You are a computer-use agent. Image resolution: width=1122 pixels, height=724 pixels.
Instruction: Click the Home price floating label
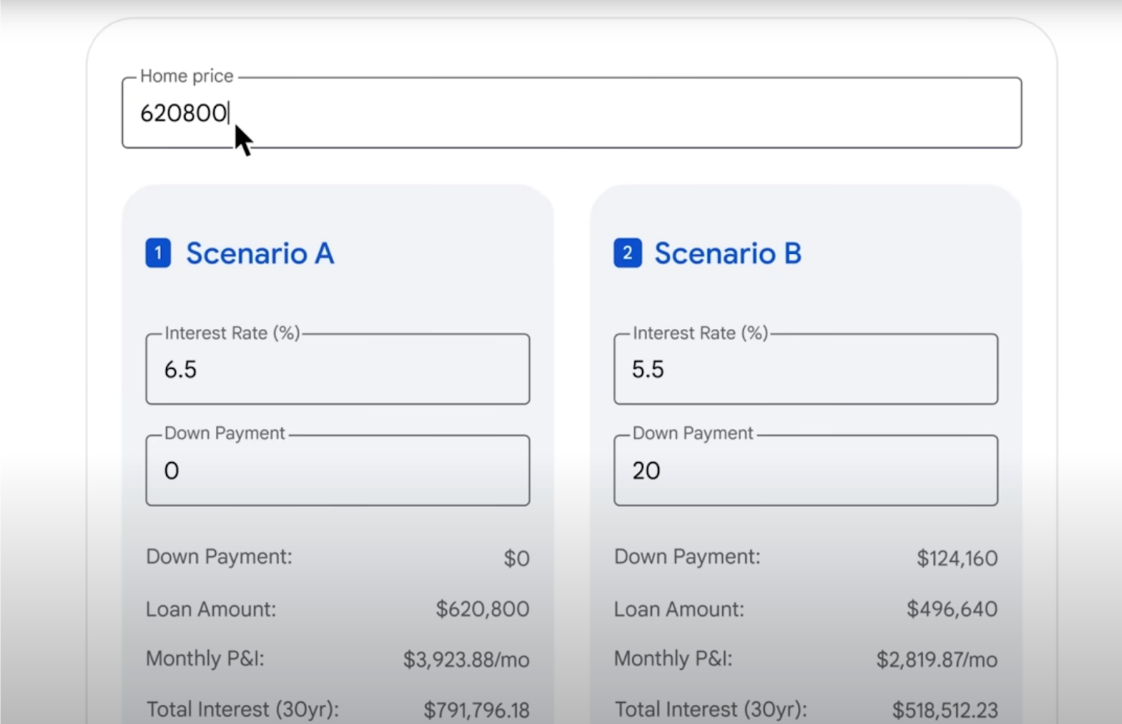point(186,76)
